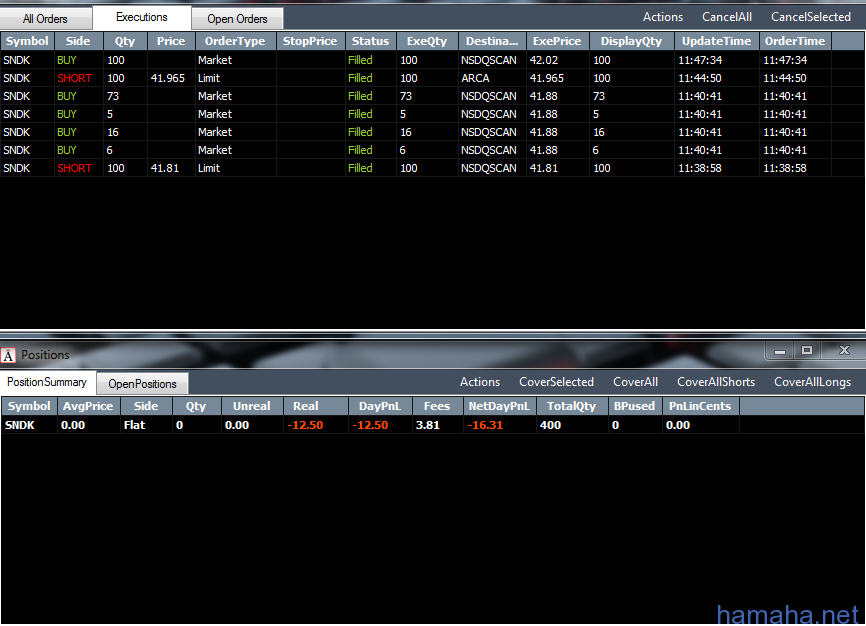Screen dimensions: 866x626
Task: Open the Open Orders tab
Action: pos(237,19)
